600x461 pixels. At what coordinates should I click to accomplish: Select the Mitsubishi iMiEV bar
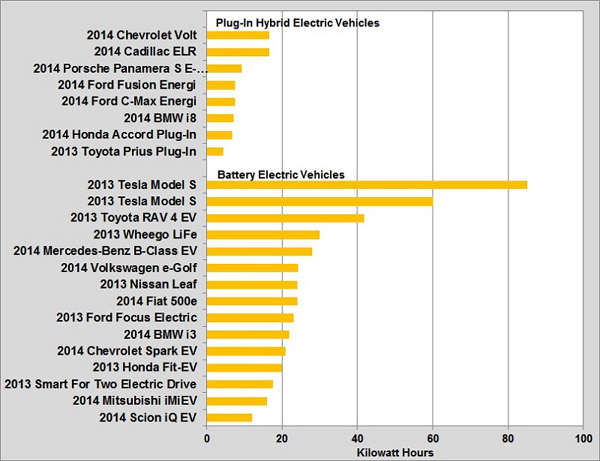pyautogui.click(x=237, y=401)
